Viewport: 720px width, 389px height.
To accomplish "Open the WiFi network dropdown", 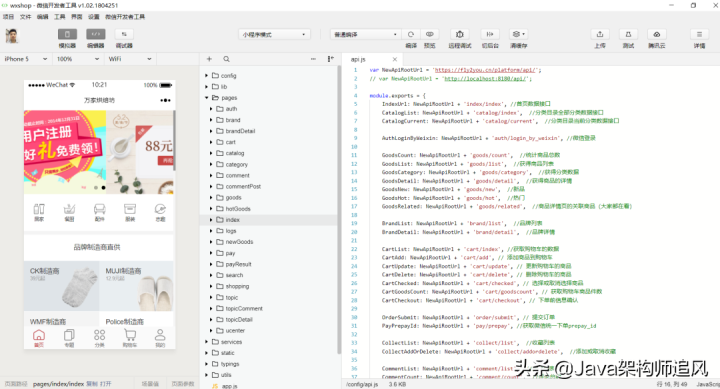I will coord(130,59).
